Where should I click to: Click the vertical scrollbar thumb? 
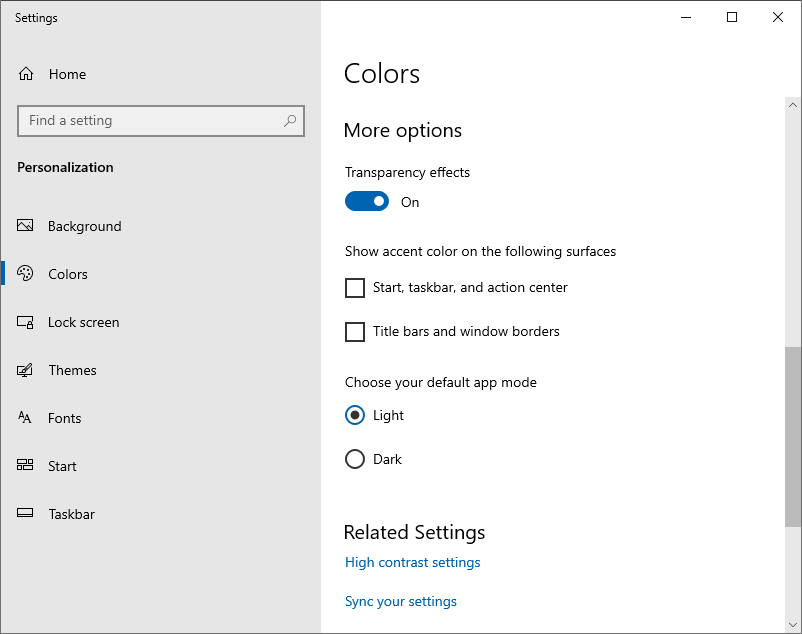[x=793, y=437]
